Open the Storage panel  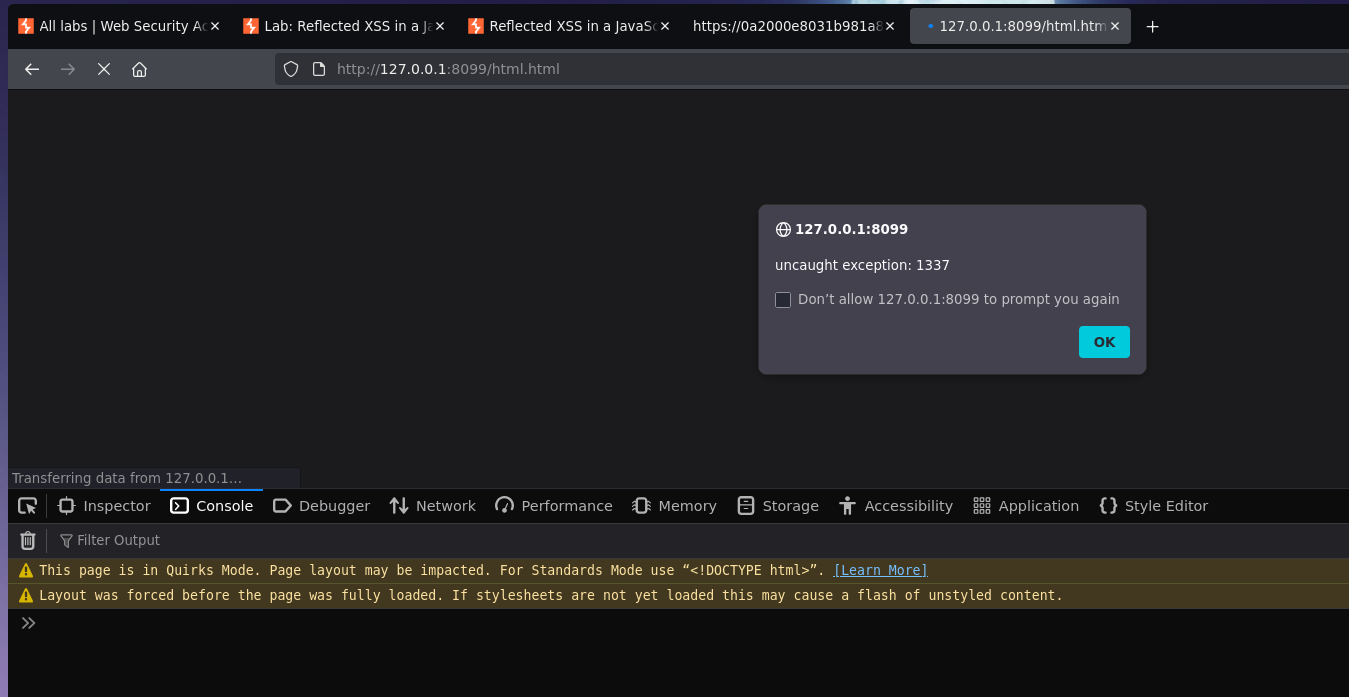click(x=778, y=506)
